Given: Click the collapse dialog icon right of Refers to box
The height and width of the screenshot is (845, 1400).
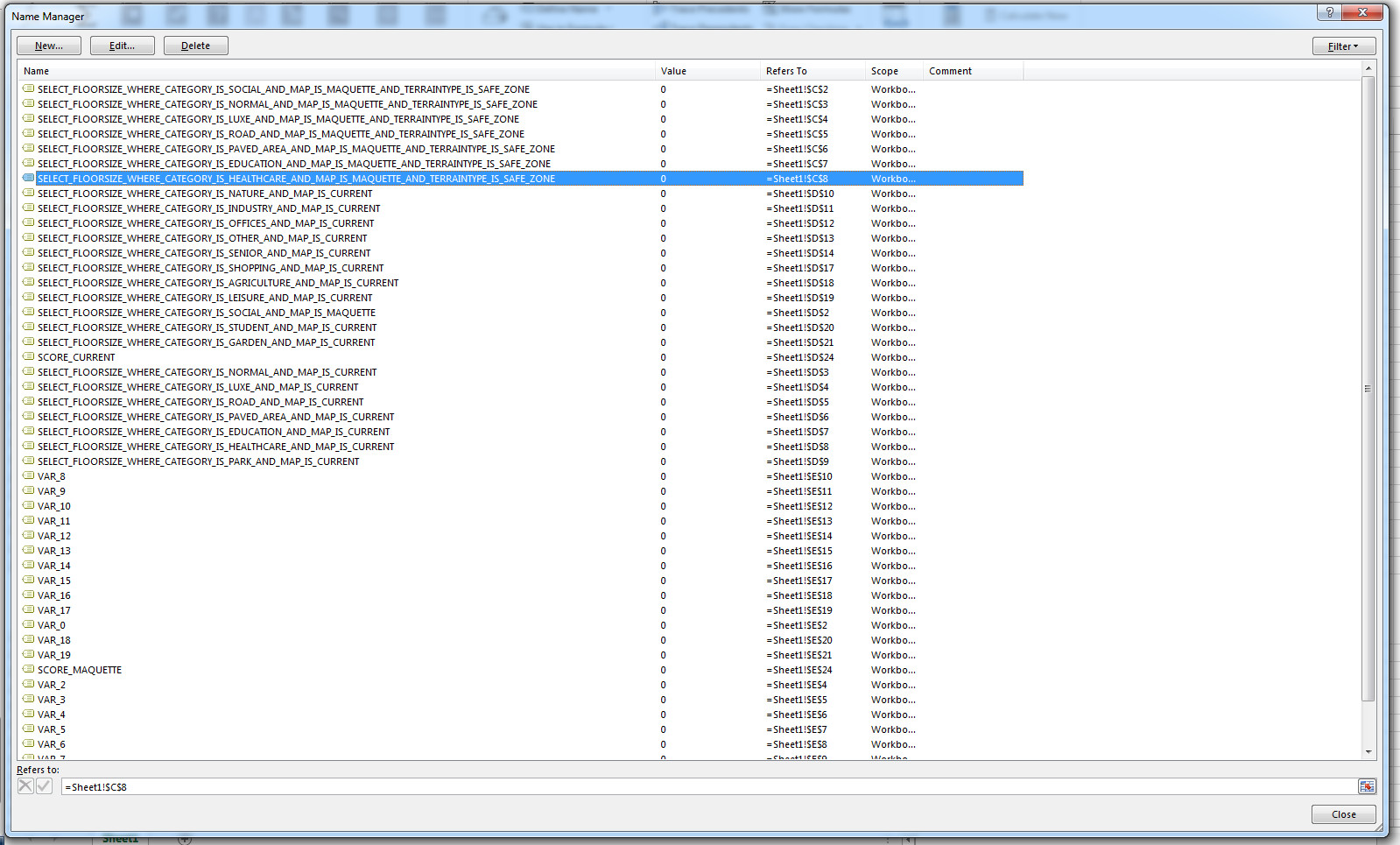Looking at the screenshot, I should 1366,786.
